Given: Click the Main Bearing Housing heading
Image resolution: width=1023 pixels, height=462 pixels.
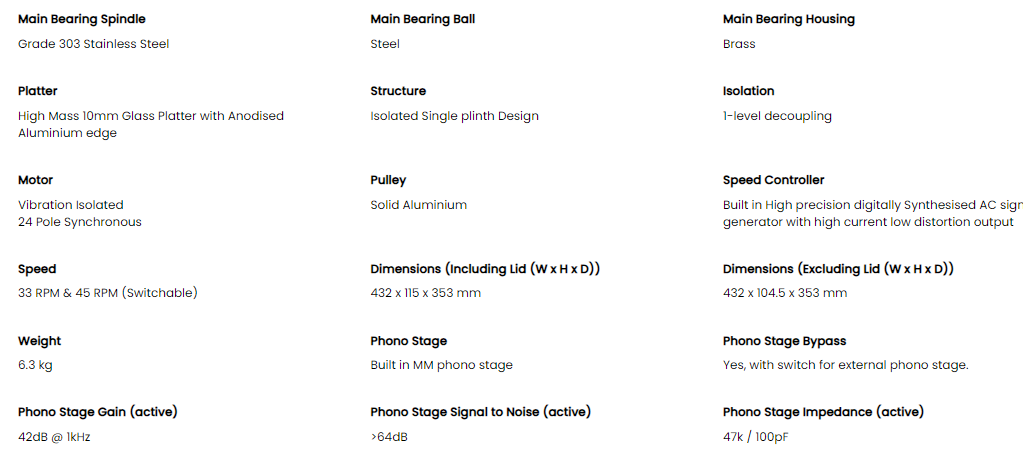Looking at the screenshot, I should point(789,20).
